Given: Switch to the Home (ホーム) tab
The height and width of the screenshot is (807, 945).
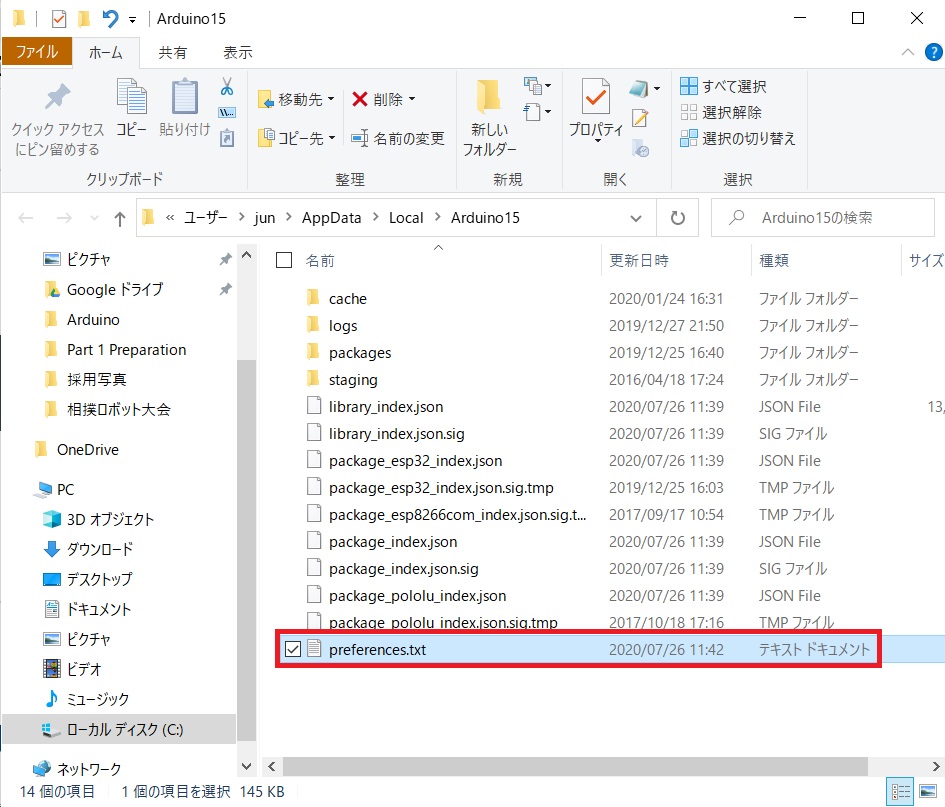Looking at the screenshot, I should (x=105, y=53).
